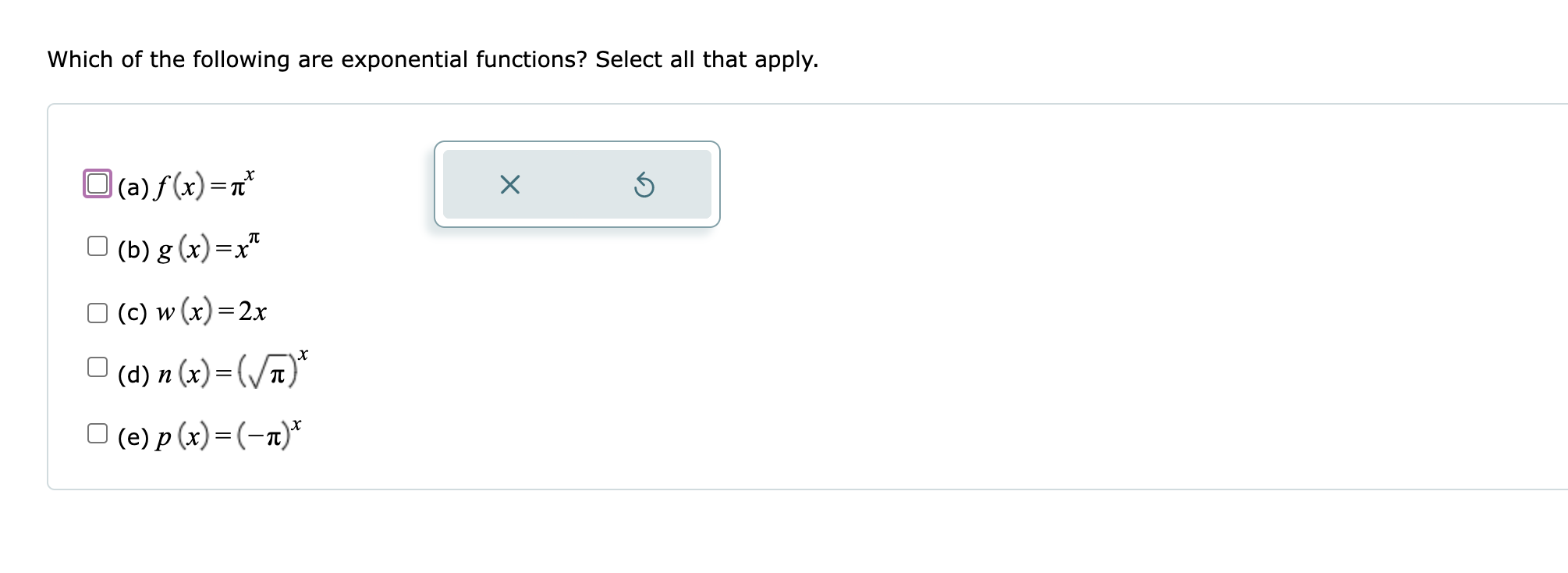This screenshot has height=573, width=1568.
Task: Click the gray toolbar containing answer controls
Action: pyautogui.click(x=577, y=185)
